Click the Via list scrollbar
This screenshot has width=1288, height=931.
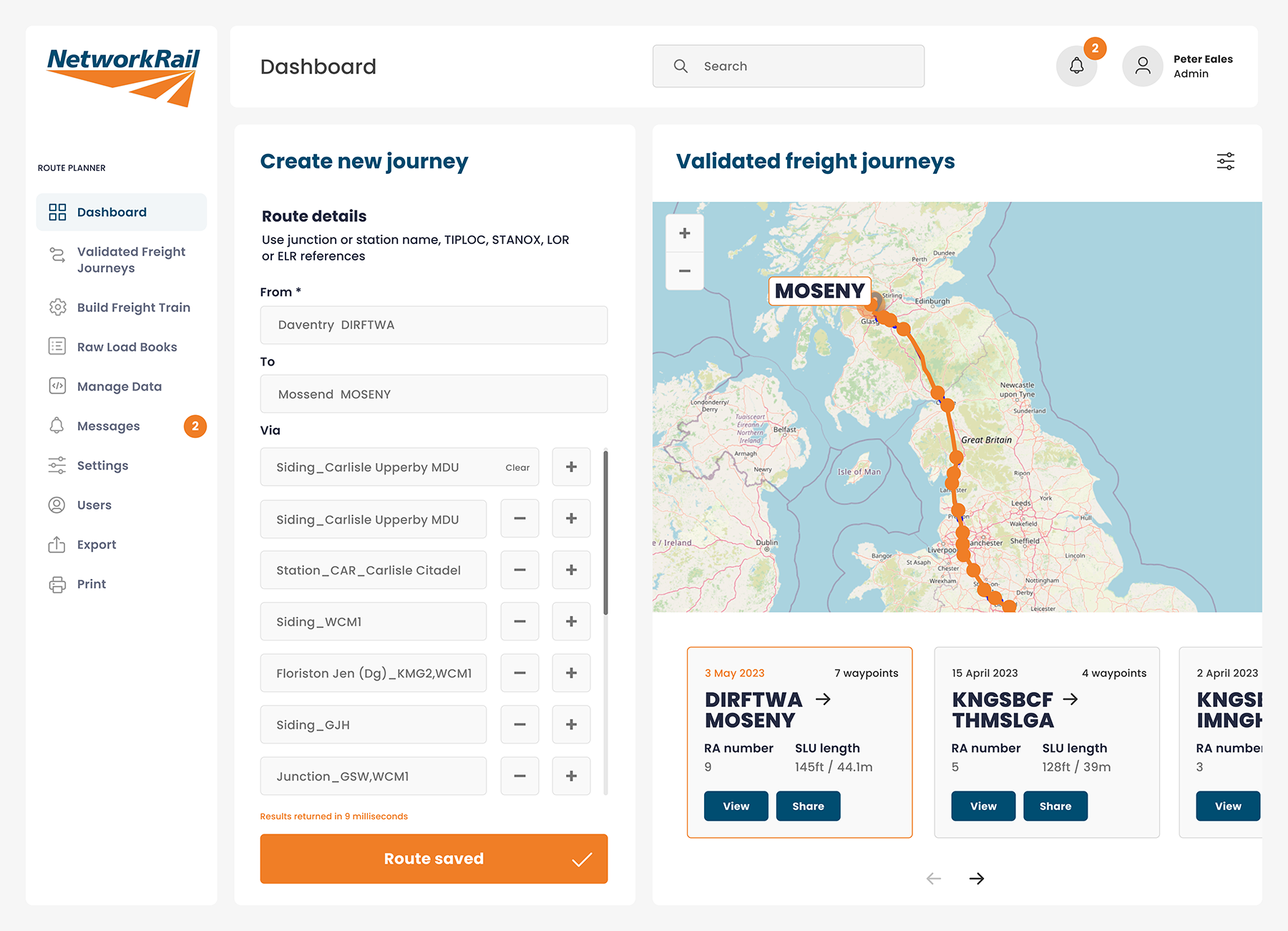(605, 532)
